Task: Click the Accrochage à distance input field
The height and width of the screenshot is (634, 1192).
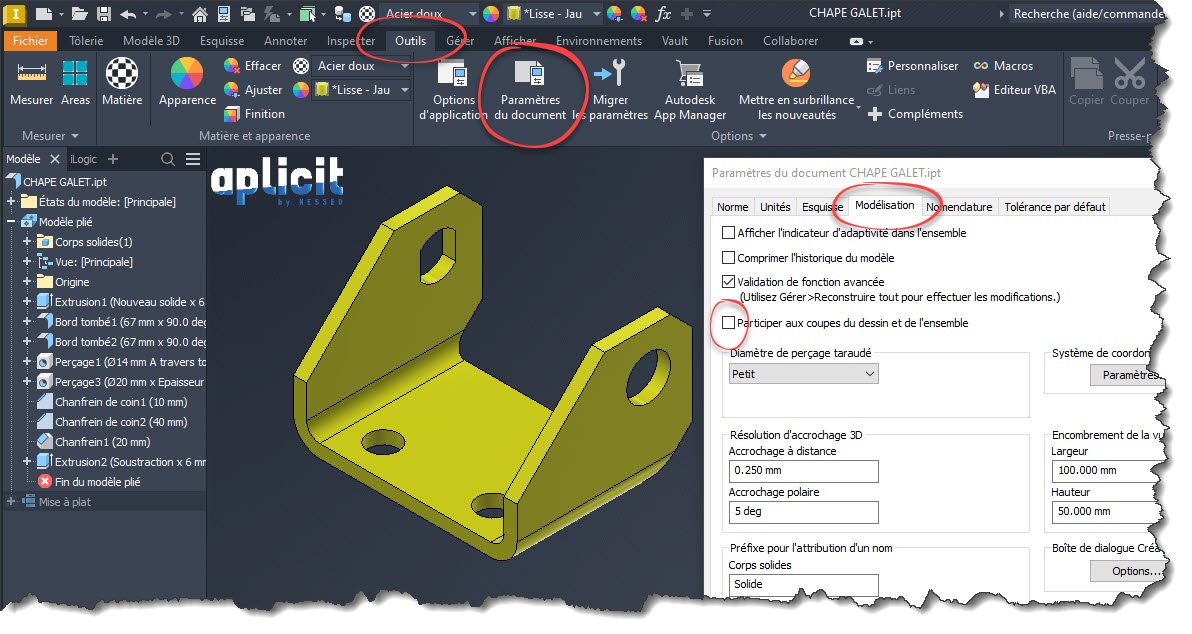Action: coord(803,471)
